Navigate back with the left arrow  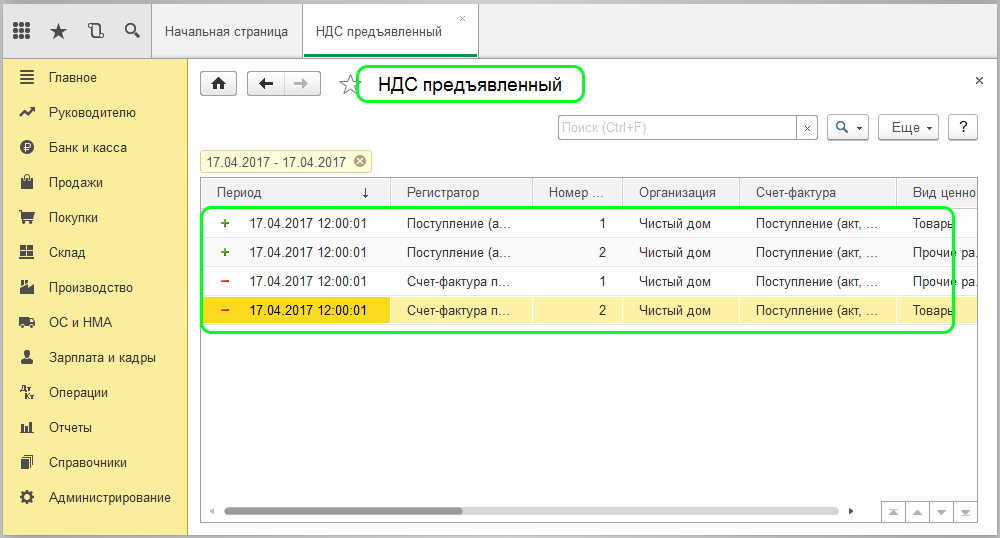pos(266,84)
